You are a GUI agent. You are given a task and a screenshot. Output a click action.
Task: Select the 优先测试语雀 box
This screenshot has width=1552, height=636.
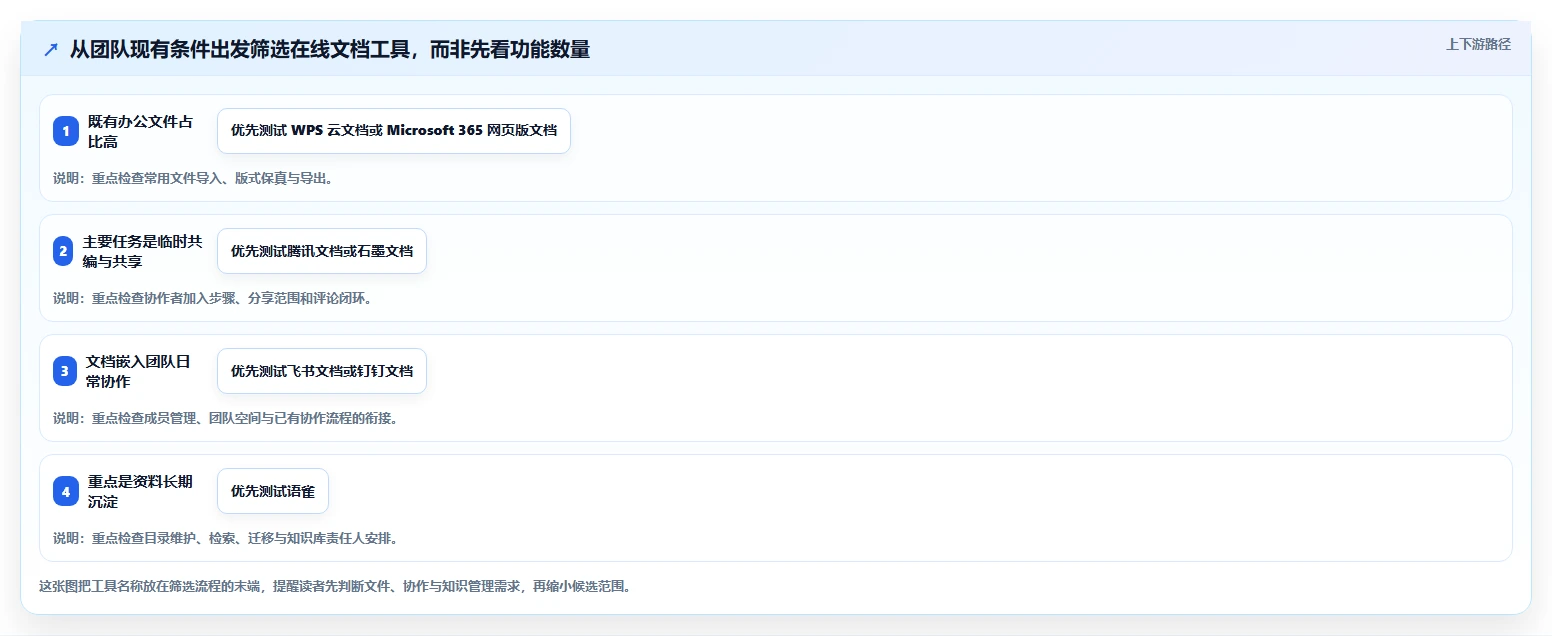tap(273, 491)
